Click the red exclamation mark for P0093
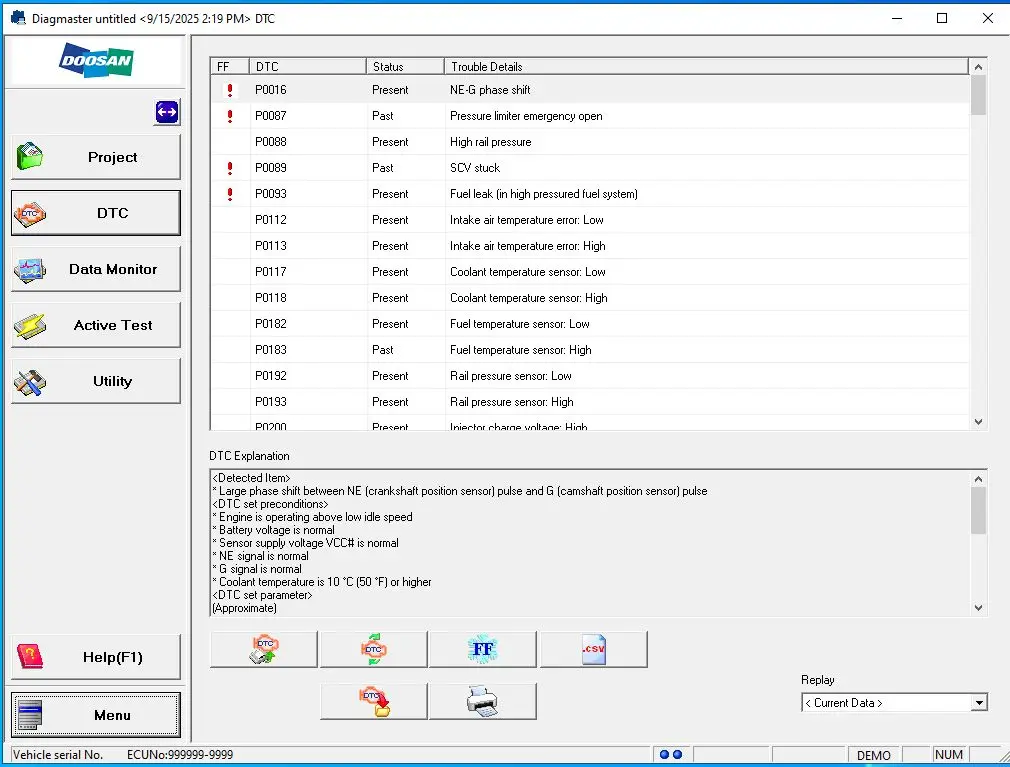The width and height of the screenshot is (1010, 767). (230, 194)
